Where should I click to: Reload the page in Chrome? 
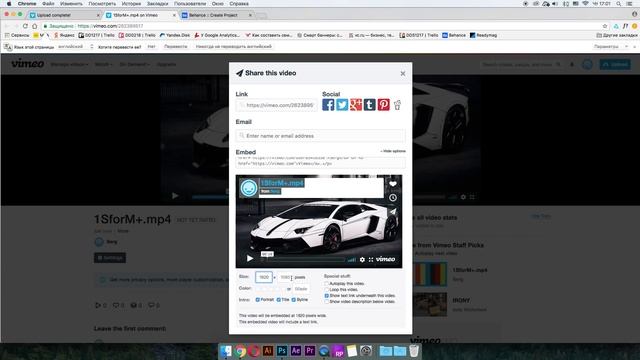tap(25, 26)
